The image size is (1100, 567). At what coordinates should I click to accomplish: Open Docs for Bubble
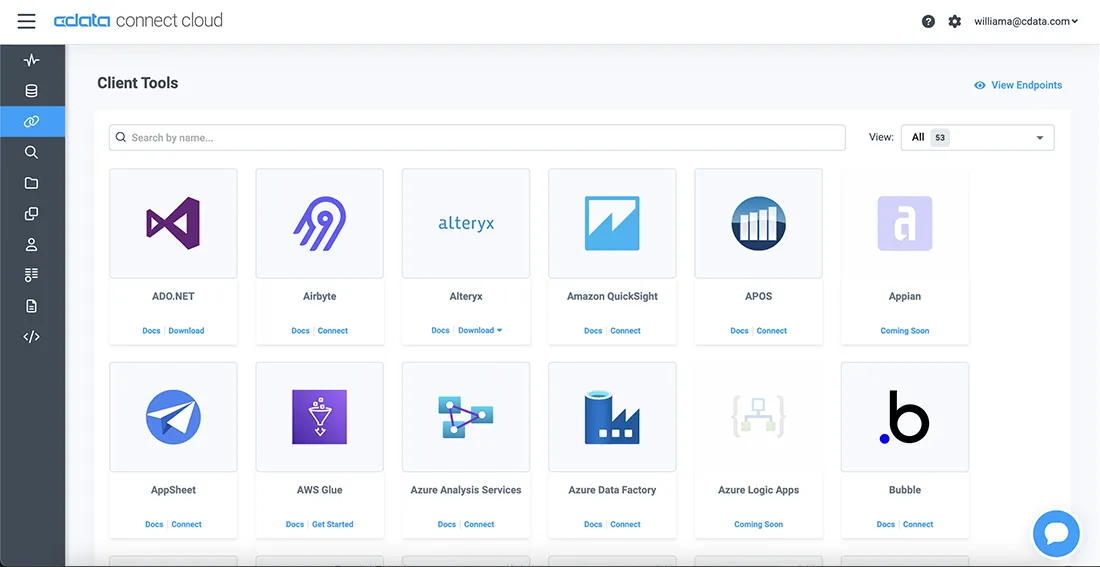click(886, 524)
